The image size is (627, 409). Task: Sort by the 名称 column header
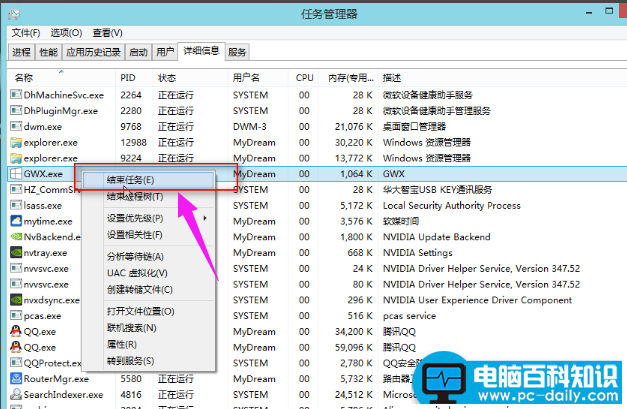pyautogui.click(x=62, y=78)
